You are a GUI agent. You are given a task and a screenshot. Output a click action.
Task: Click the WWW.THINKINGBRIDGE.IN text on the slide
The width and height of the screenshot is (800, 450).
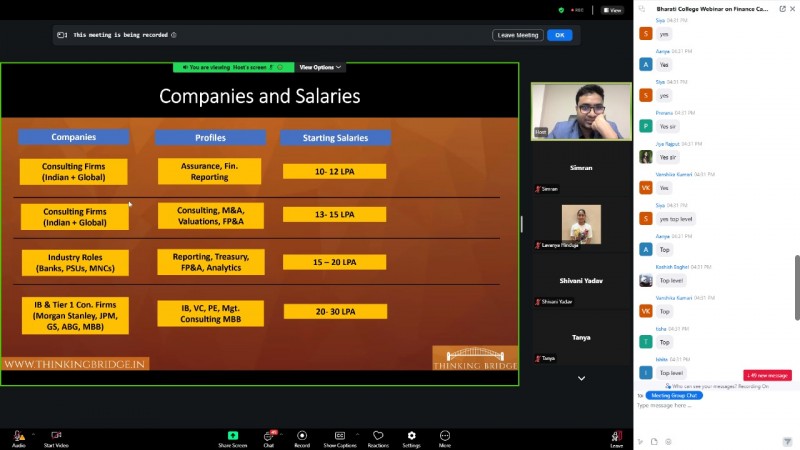(75, 364)
